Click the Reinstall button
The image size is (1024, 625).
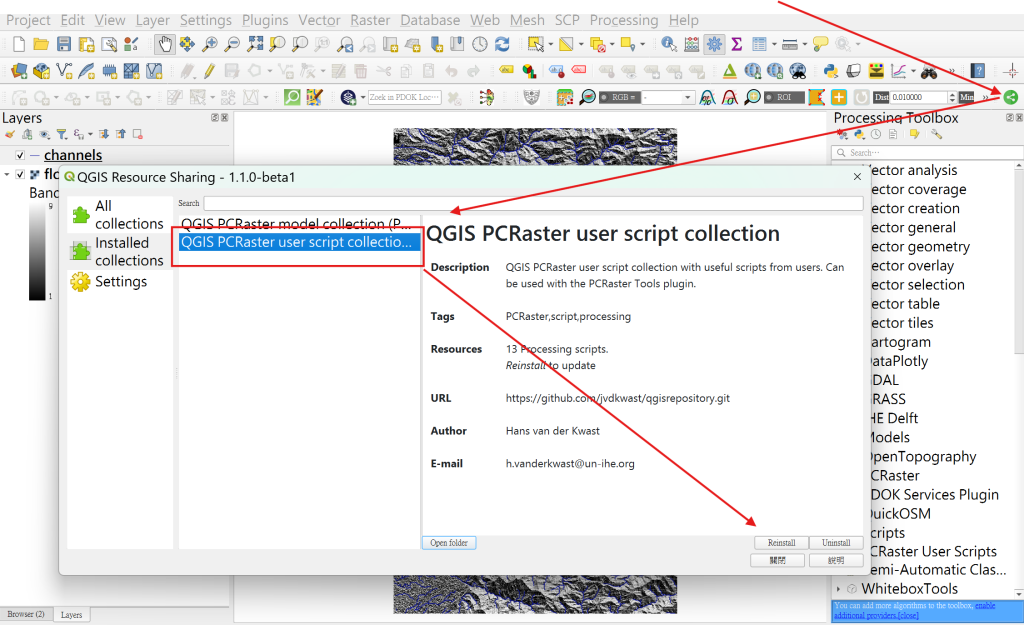(781, 543)
